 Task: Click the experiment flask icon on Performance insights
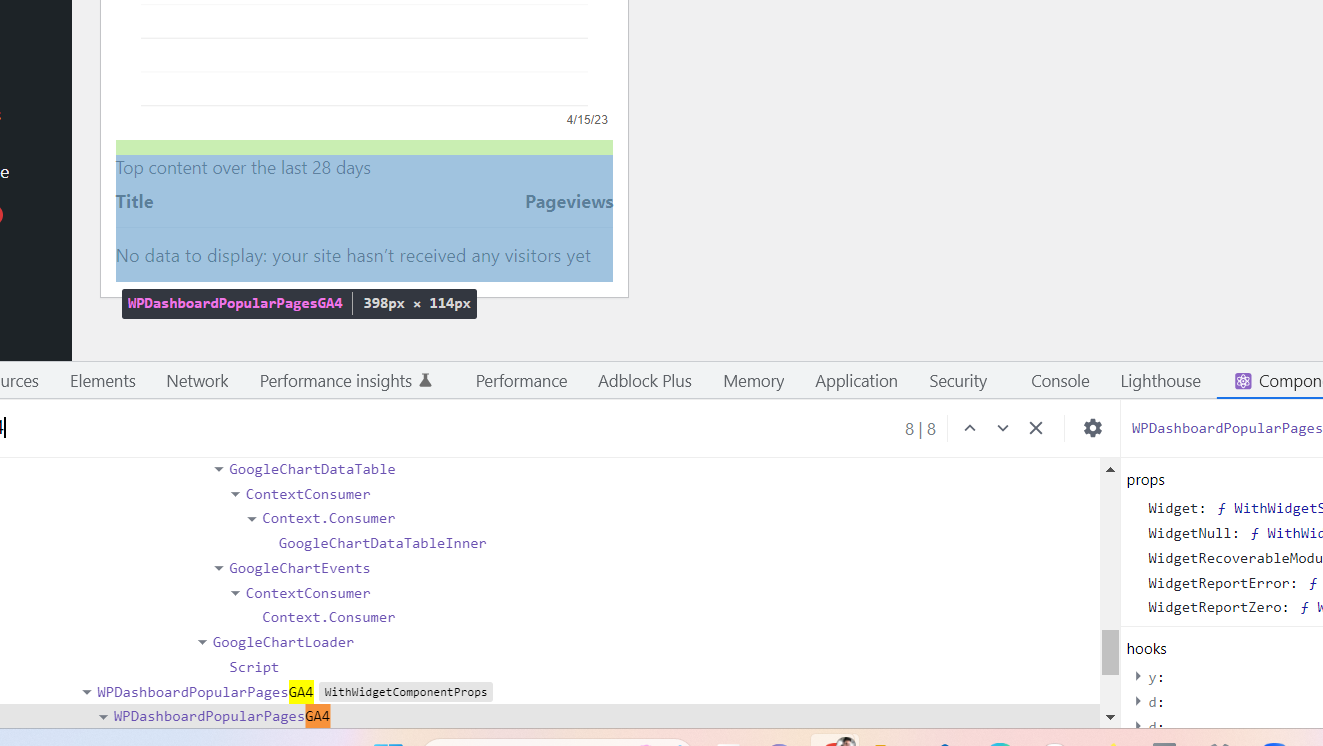click(x=427, y=379)
